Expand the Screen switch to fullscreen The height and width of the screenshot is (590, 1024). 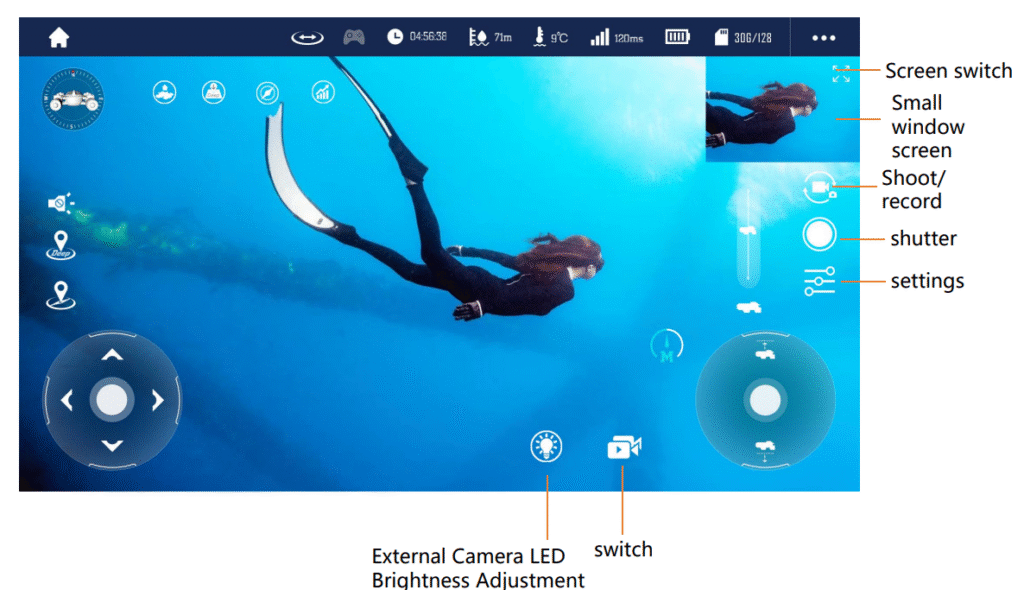(x=840, y=72)
